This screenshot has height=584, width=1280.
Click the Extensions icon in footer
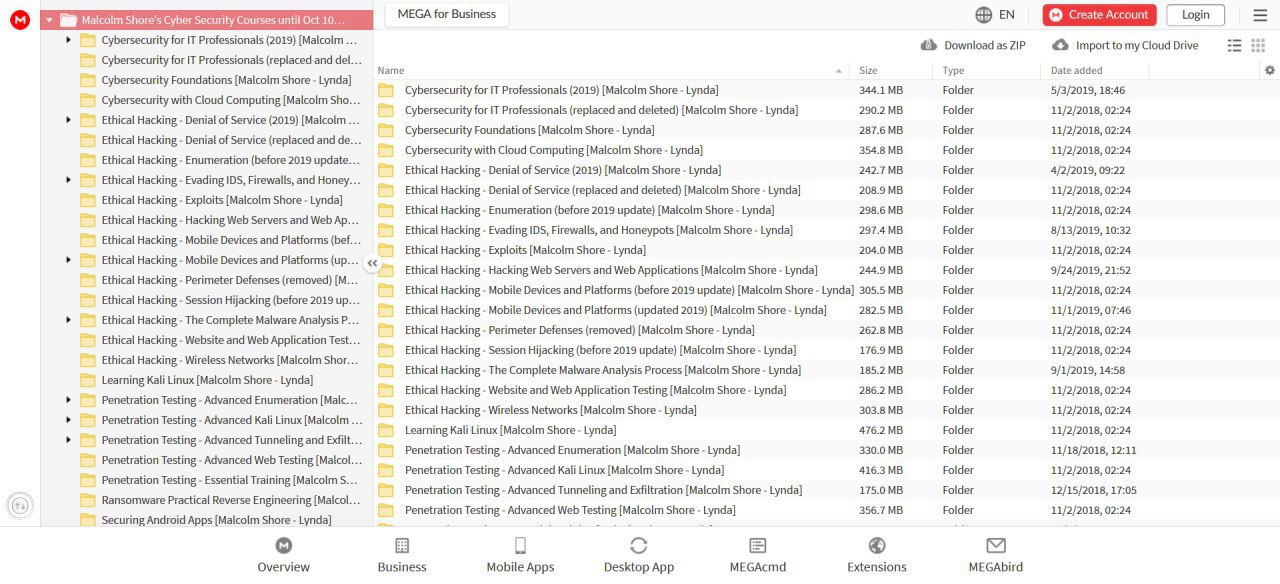[877, 545]
